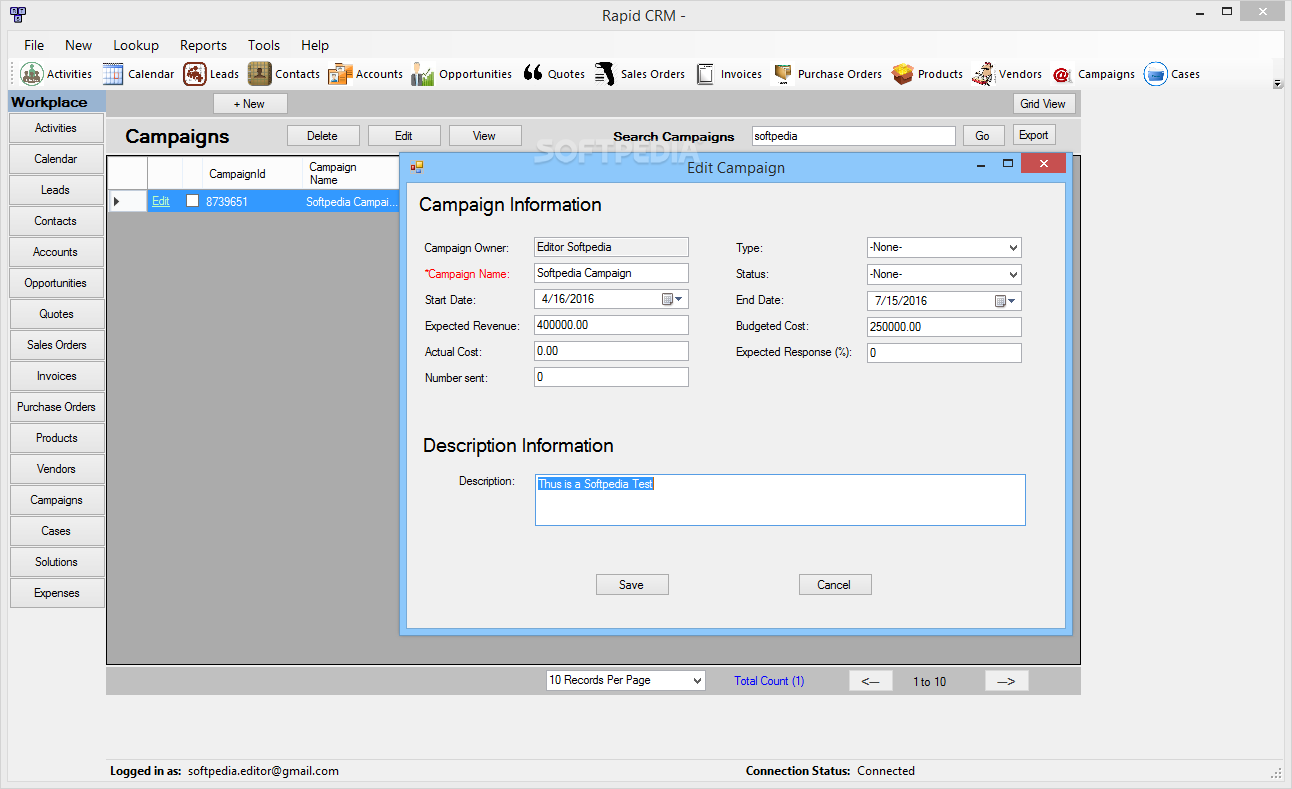
Task: Open Products via the toolbar box icon
Action: click(x=903, y=74)
